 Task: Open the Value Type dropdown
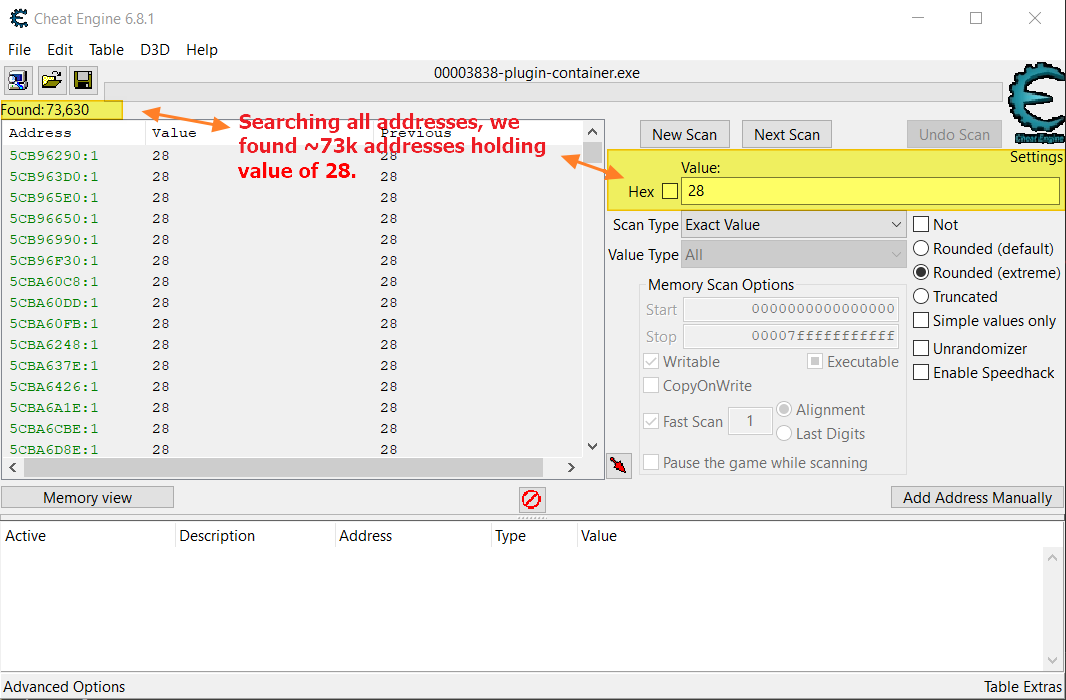click(x=794, y=255)
